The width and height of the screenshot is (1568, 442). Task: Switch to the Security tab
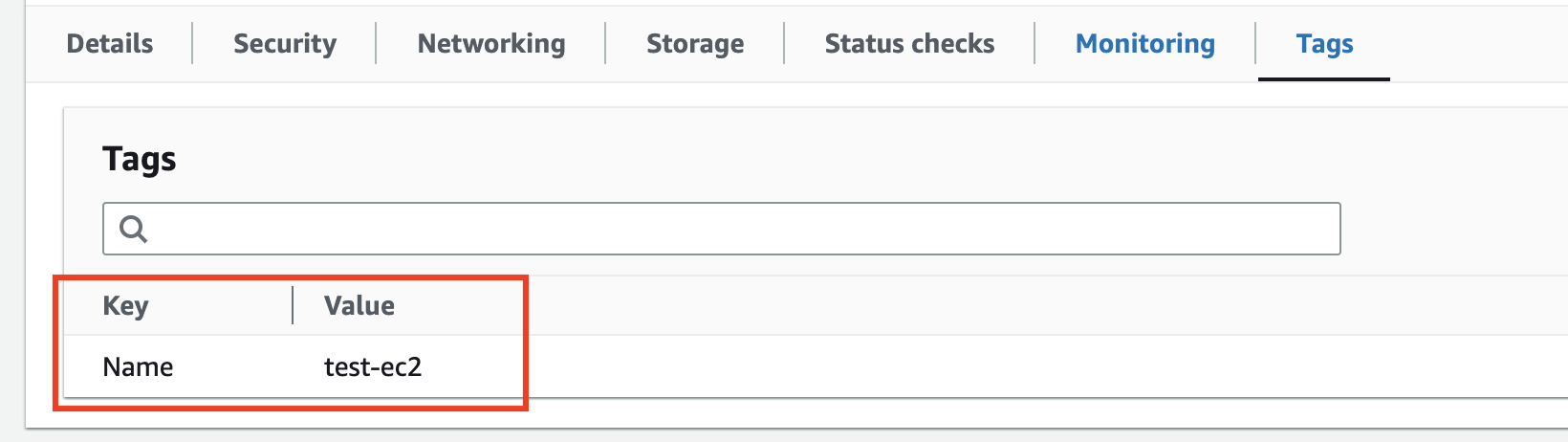285,44
